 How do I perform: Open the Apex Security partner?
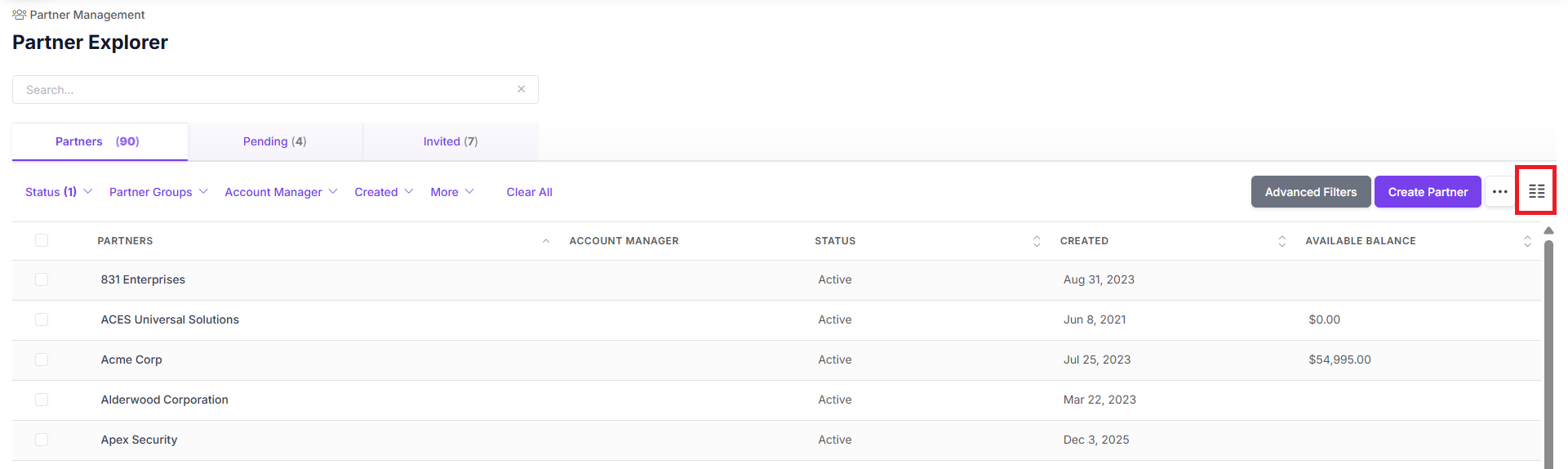[x=139, y=440]
